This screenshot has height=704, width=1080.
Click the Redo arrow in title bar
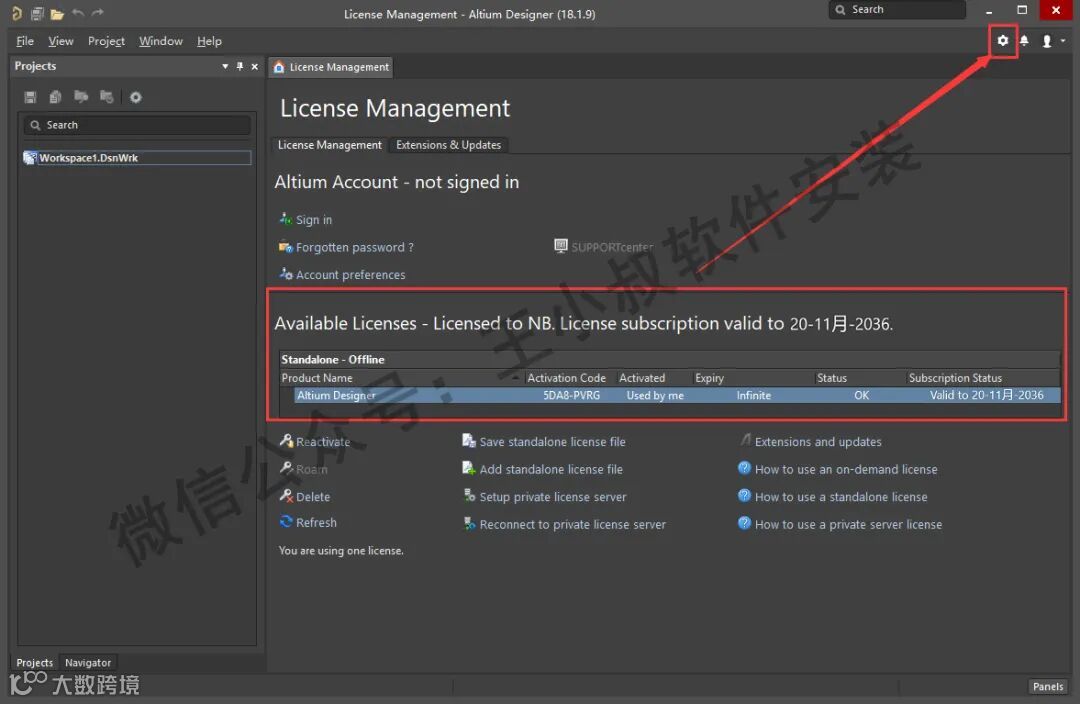[x=98, y=12]
